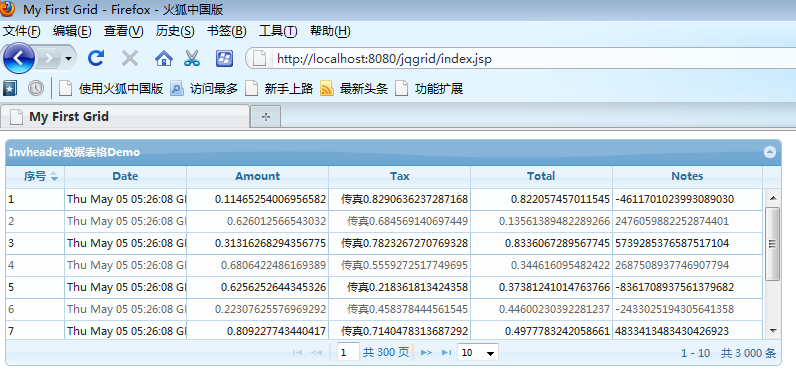Image resolution: width=796 pixels, height=371 pixels.
Task: Go to previous page pager icon
Action: pos(316,352)
